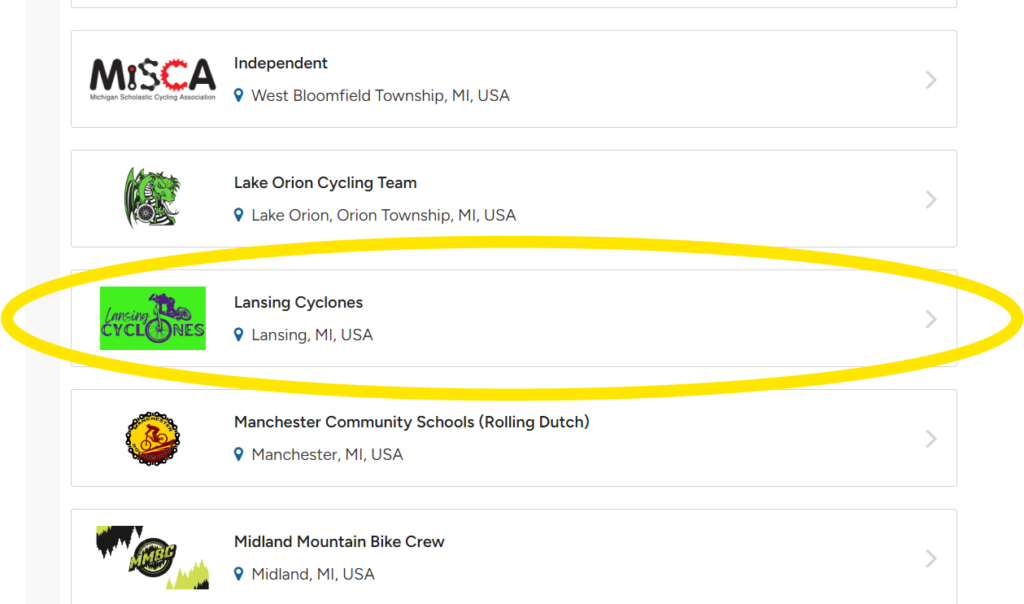
Task: Click the map pin beside Lansing, MI, USA
Action: (x=238, y=334)
